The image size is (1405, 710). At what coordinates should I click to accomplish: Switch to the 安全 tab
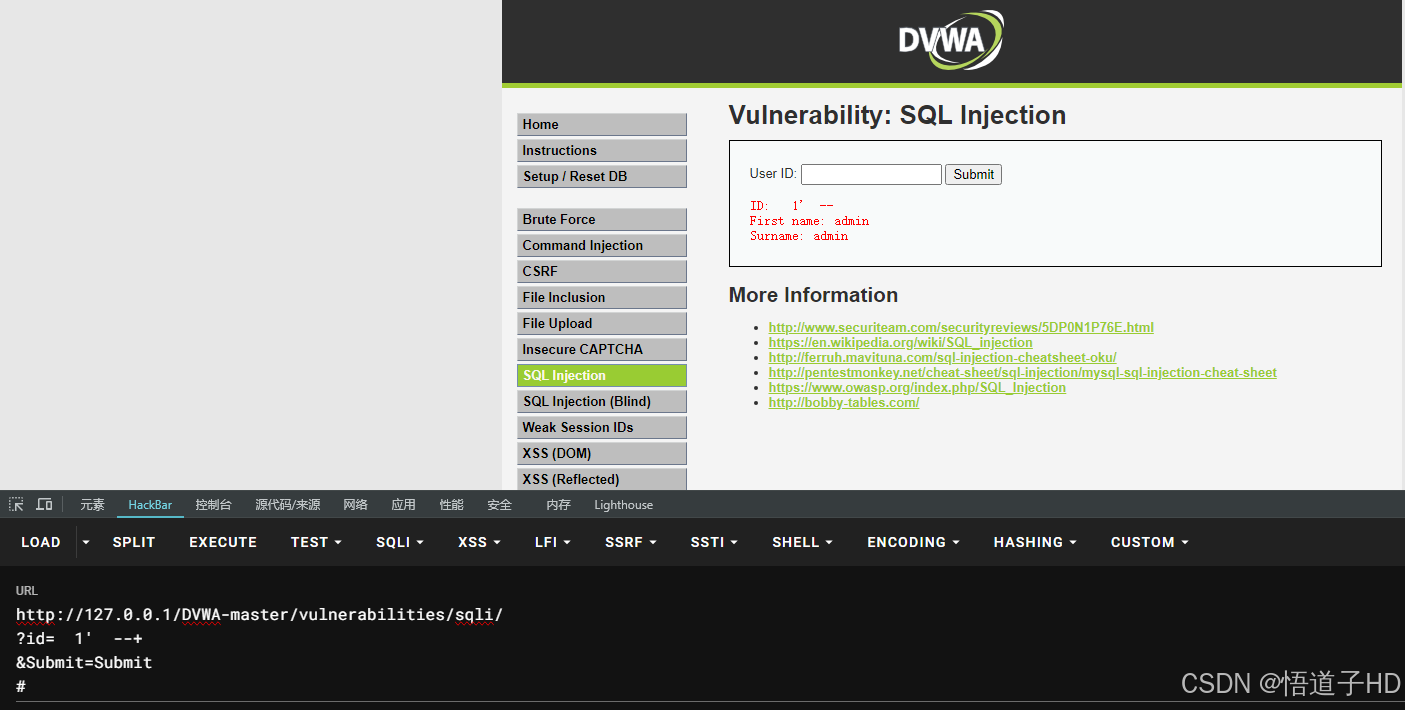pos(499,505)
